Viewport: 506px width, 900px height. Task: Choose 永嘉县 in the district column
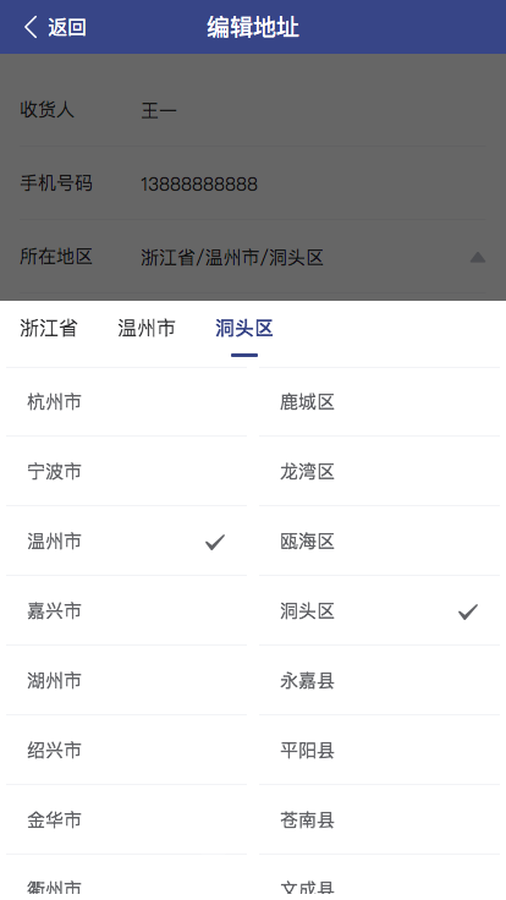(x=379, y=681)
